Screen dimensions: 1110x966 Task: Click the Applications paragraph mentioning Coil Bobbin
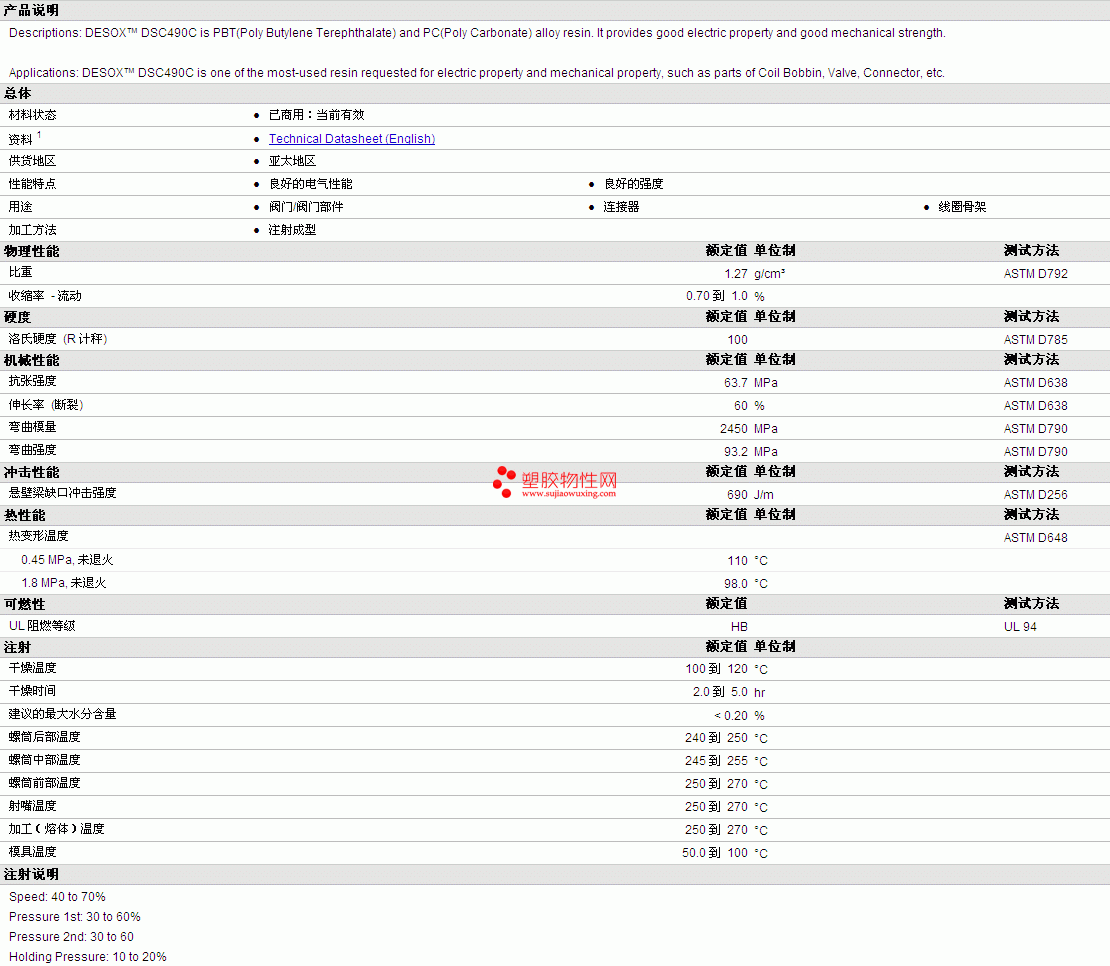tap(476, 72)
